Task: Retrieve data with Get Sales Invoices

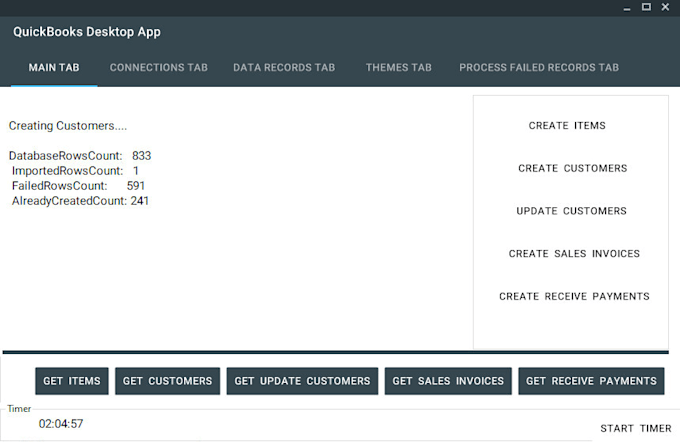Action: tap(448, 381)
